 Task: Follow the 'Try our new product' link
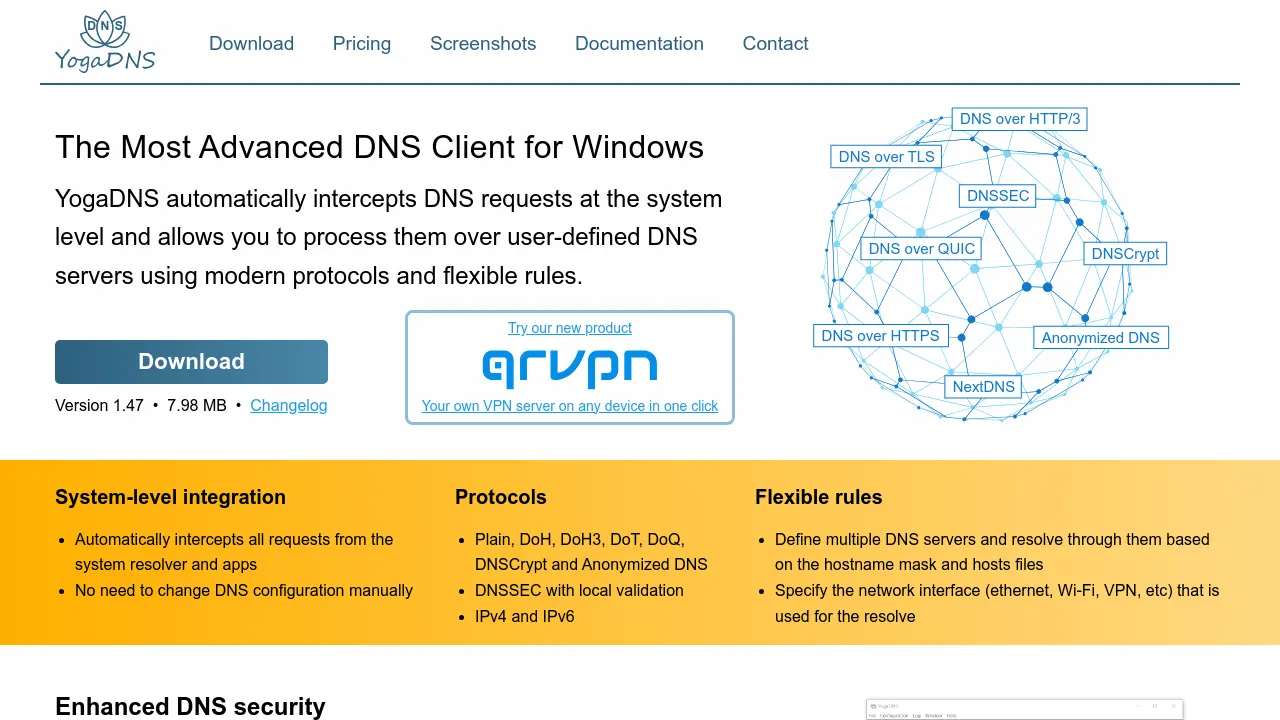click(x=570, y=328)
